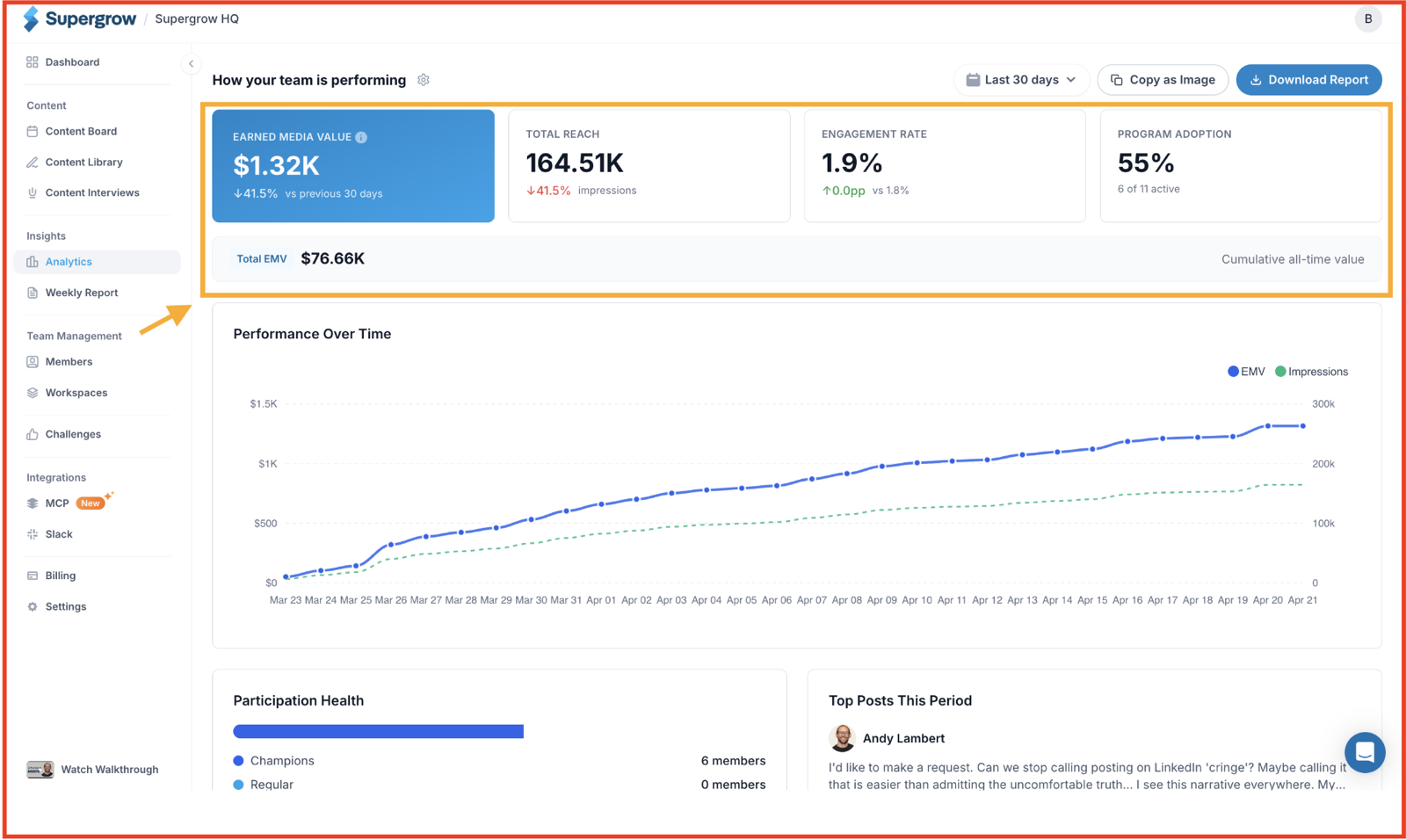Open Andy Lambert's top post name

click(903, 739)
